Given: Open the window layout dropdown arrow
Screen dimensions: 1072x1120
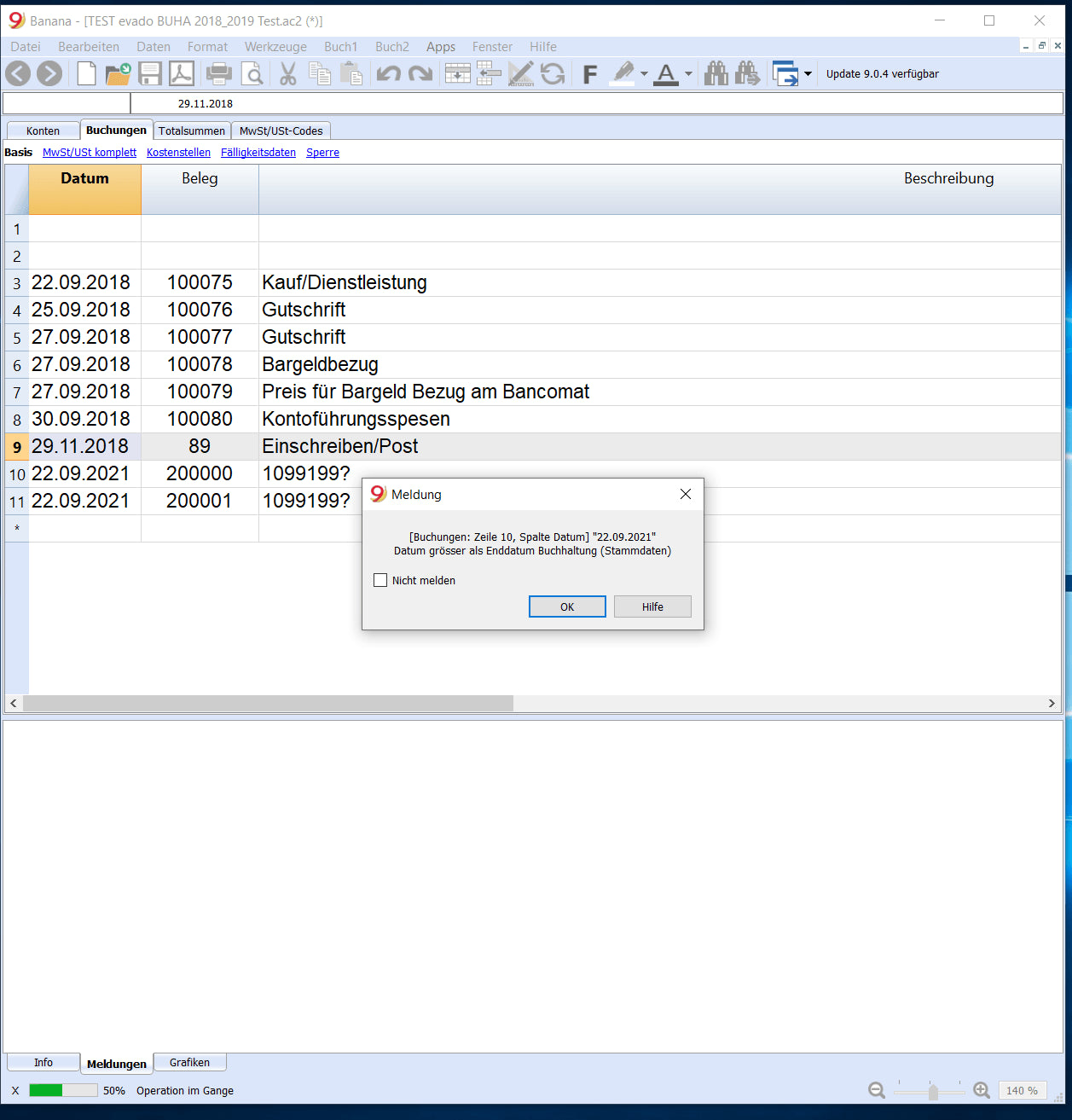Looking at the screenshot, I should point(808,74).
